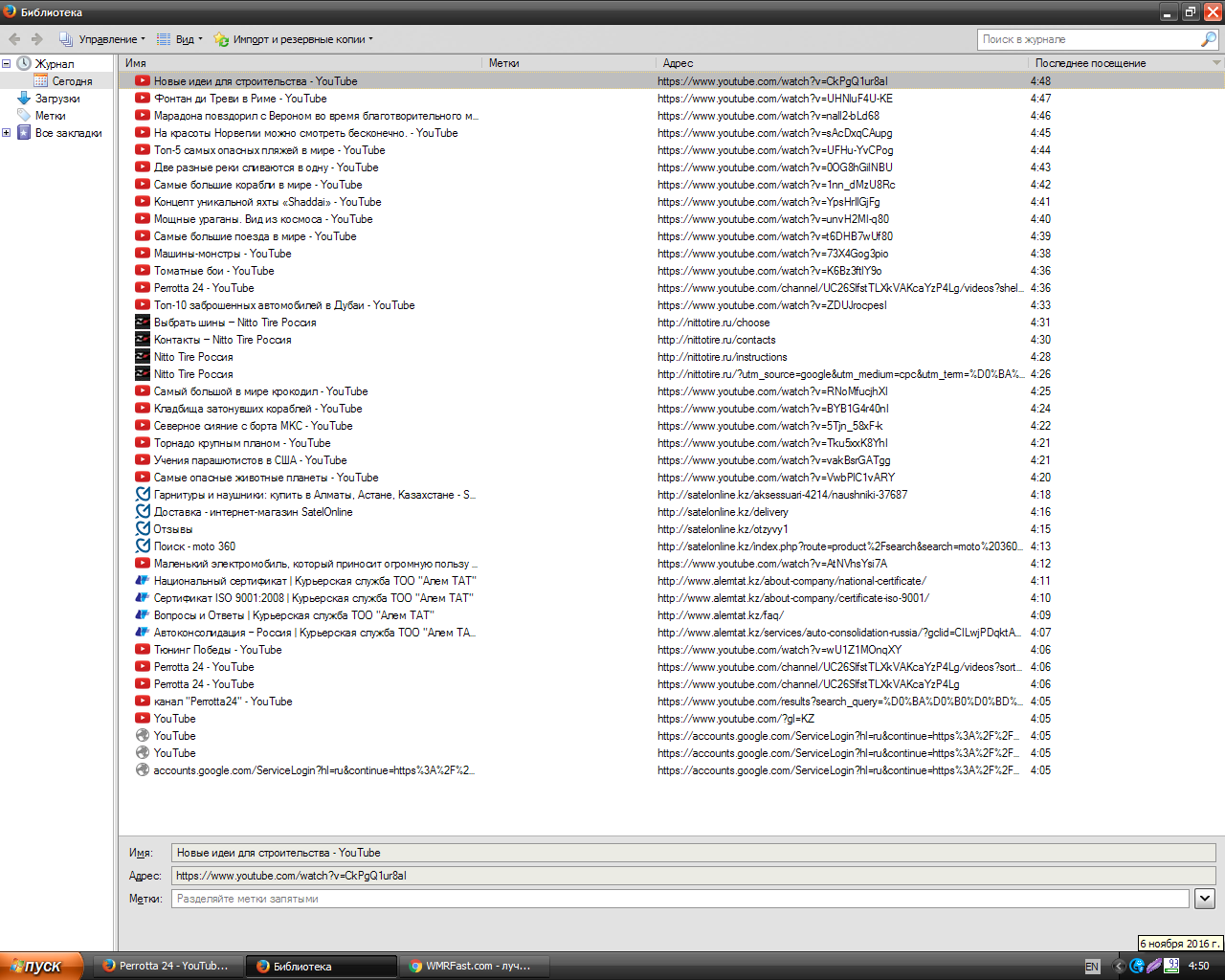Click the YouTube favicon of 'канал "Perrotta24"'
Screen dimensions: 1225x980
click(x=143, y=701)
